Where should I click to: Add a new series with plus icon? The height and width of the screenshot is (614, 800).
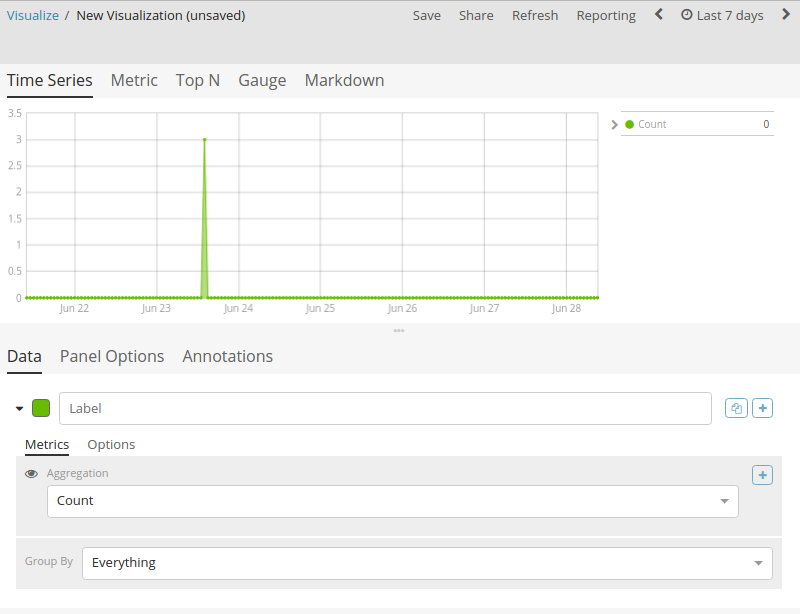point(762,408)
